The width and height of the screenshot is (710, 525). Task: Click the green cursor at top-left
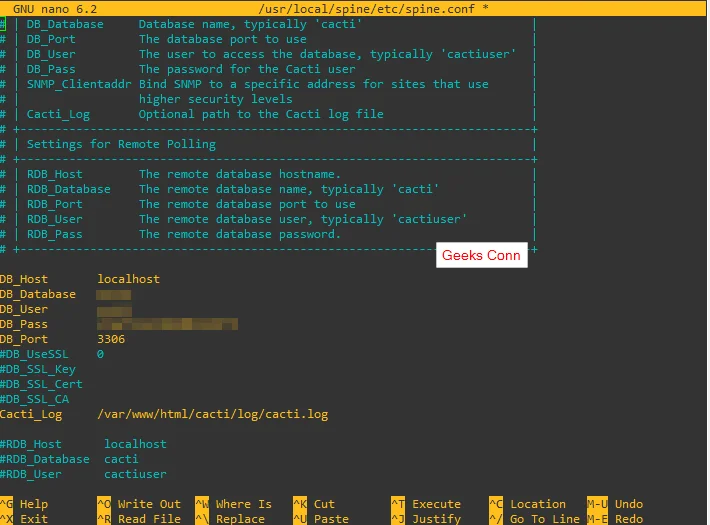tap(3, 24)
